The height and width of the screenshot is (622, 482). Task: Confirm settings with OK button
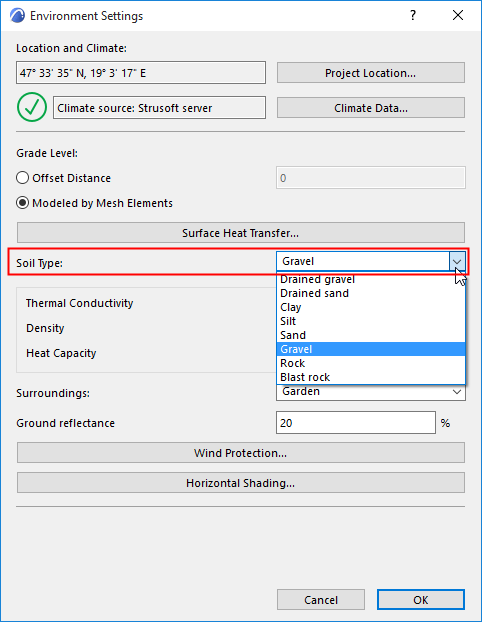(x=421, y=600)
